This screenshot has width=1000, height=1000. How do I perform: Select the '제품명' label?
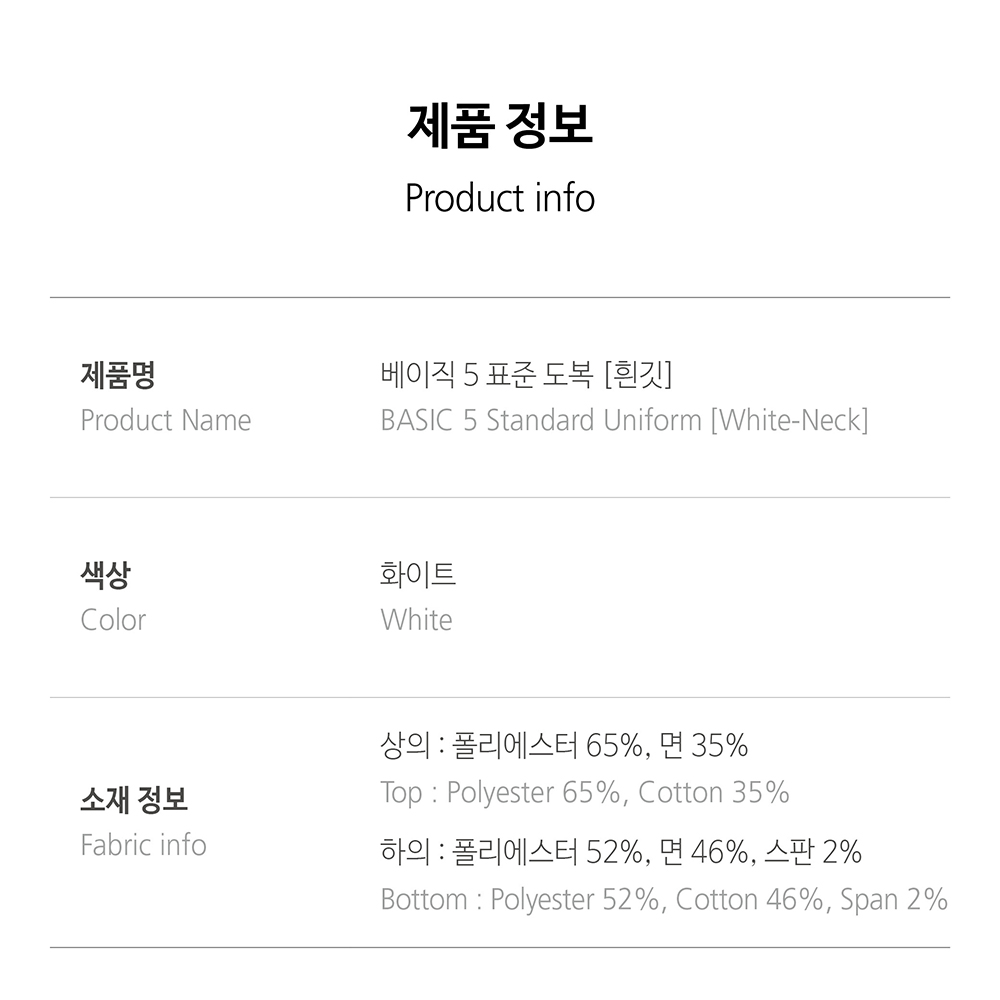tap(118, 374)
